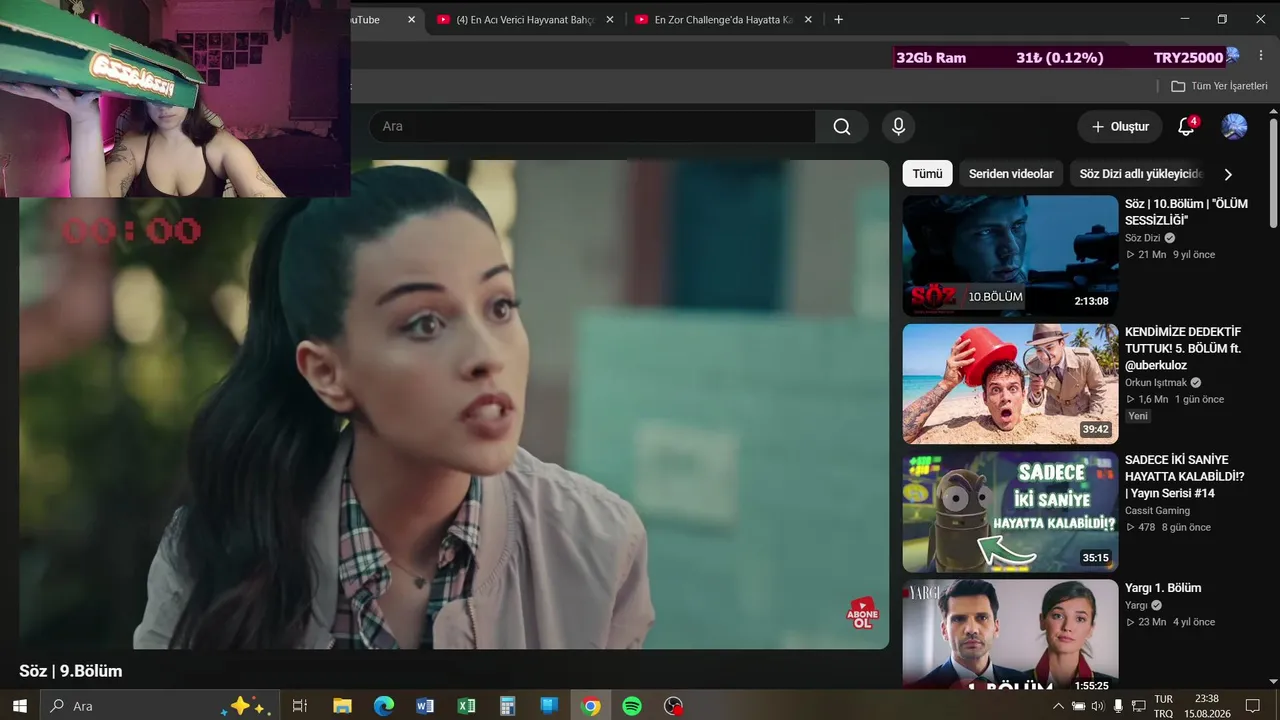Screen dimensions: 1280x720
Task: Click the video player showing Söz 9.Bölüm
Action: [x=454, y=405]
